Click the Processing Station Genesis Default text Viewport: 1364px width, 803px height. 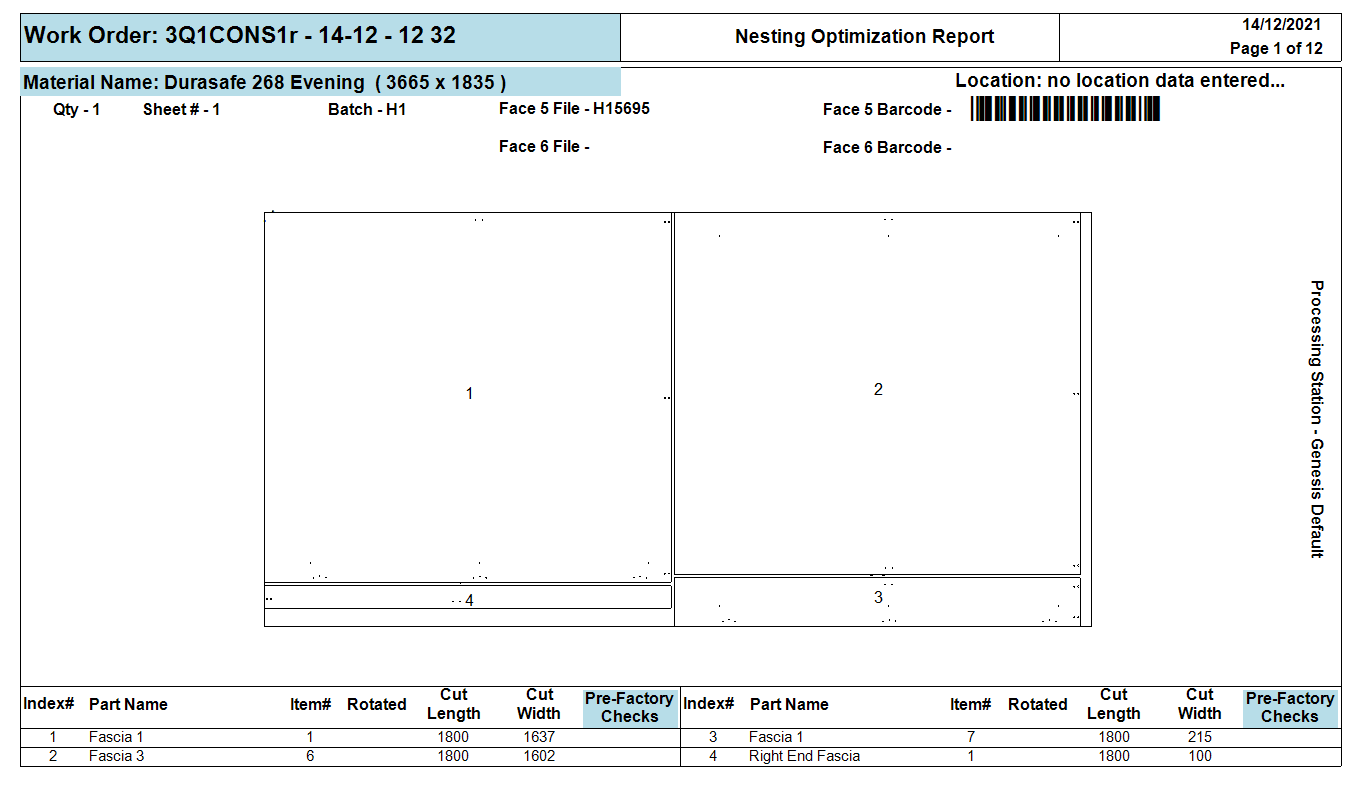(x=1317, y=419)
